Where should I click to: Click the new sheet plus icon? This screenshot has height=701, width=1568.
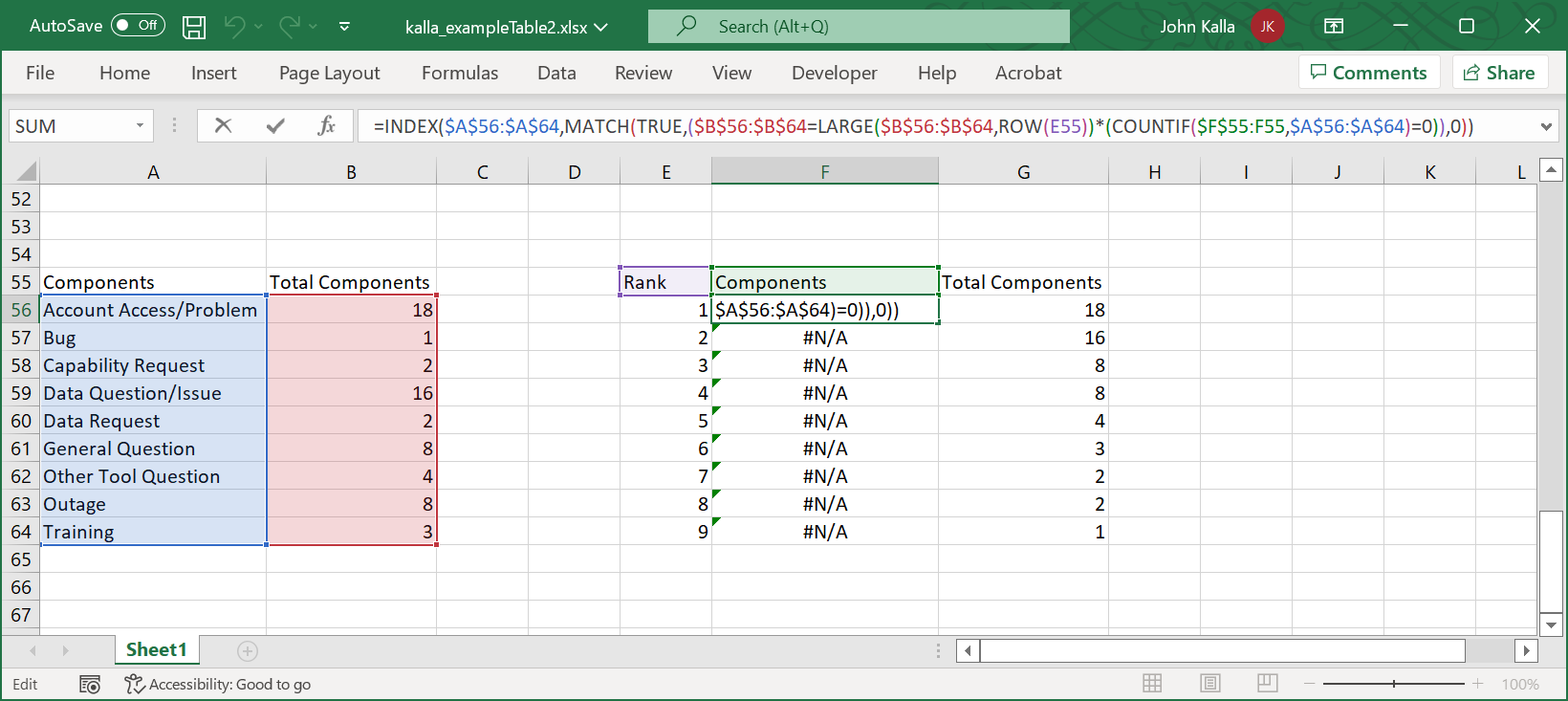(248, 651)
